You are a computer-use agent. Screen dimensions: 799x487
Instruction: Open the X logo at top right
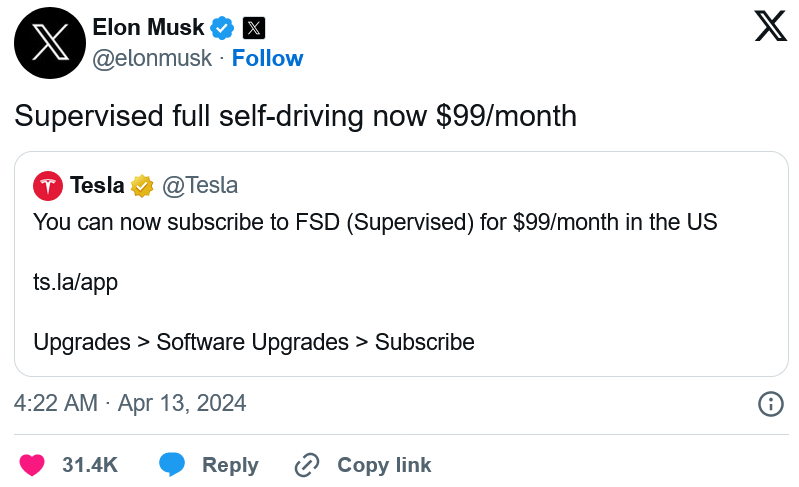pyautogui.click(x=770, y=26)
